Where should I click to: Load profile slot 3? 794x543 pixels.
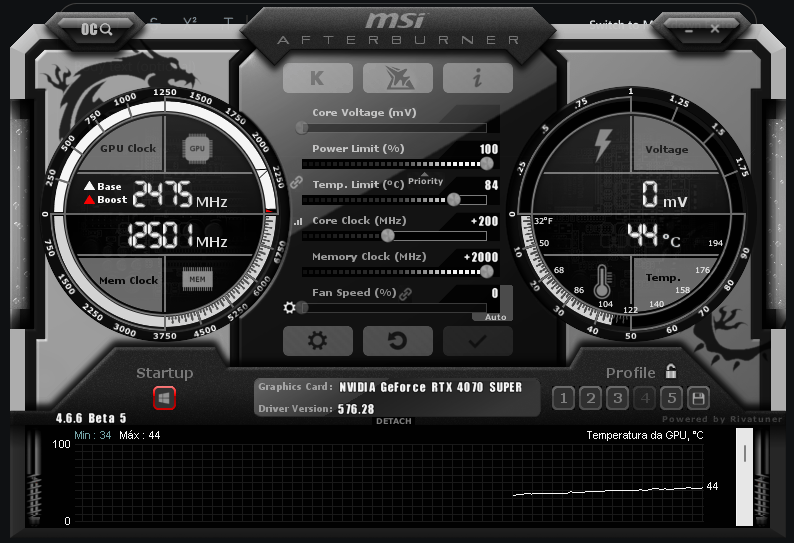click(617, 399)
